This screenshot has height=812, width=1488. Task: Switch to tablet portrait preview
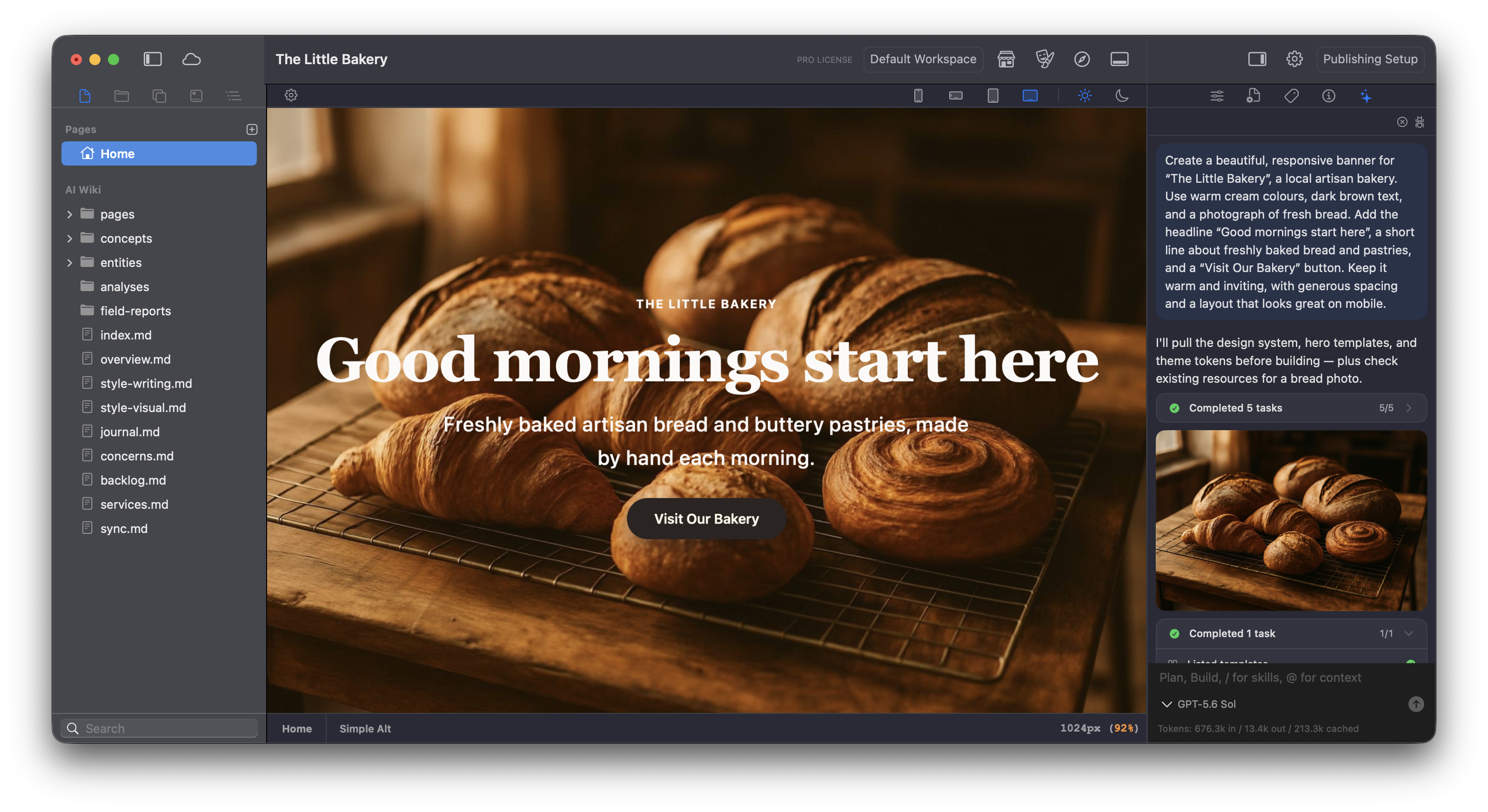coord(992,95)
